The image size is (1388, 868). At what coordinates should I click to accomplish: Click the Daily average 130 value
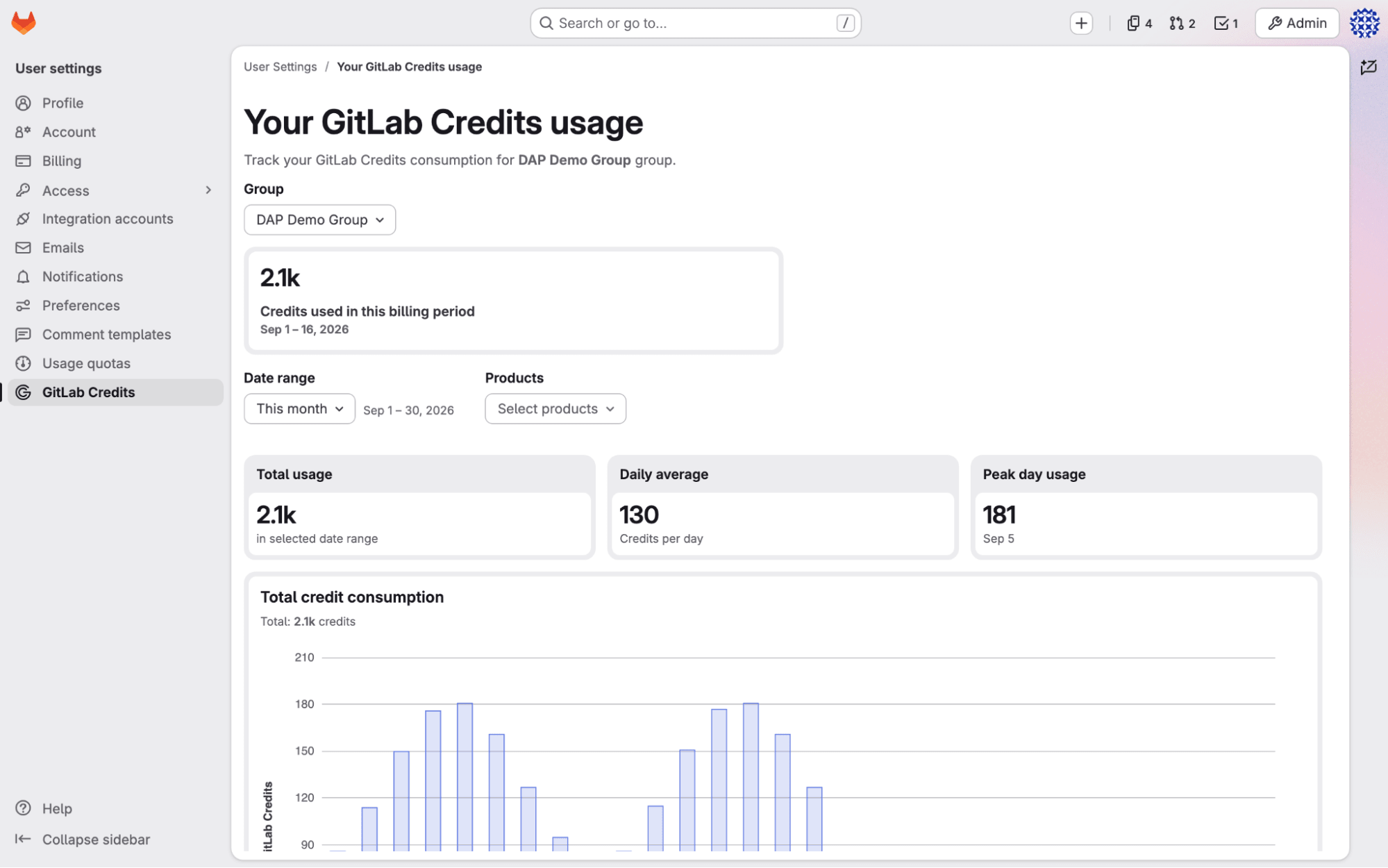638,515
